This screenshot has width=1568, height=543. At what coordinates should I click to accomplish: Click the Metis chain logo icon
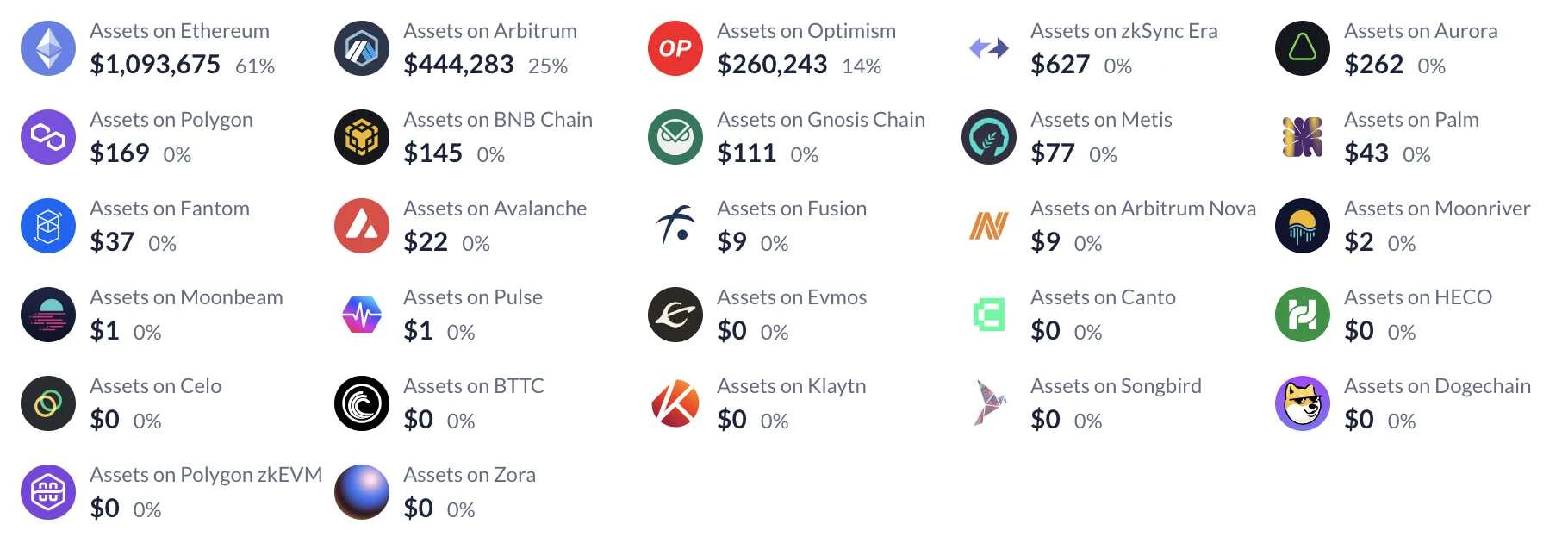point(989,137)
